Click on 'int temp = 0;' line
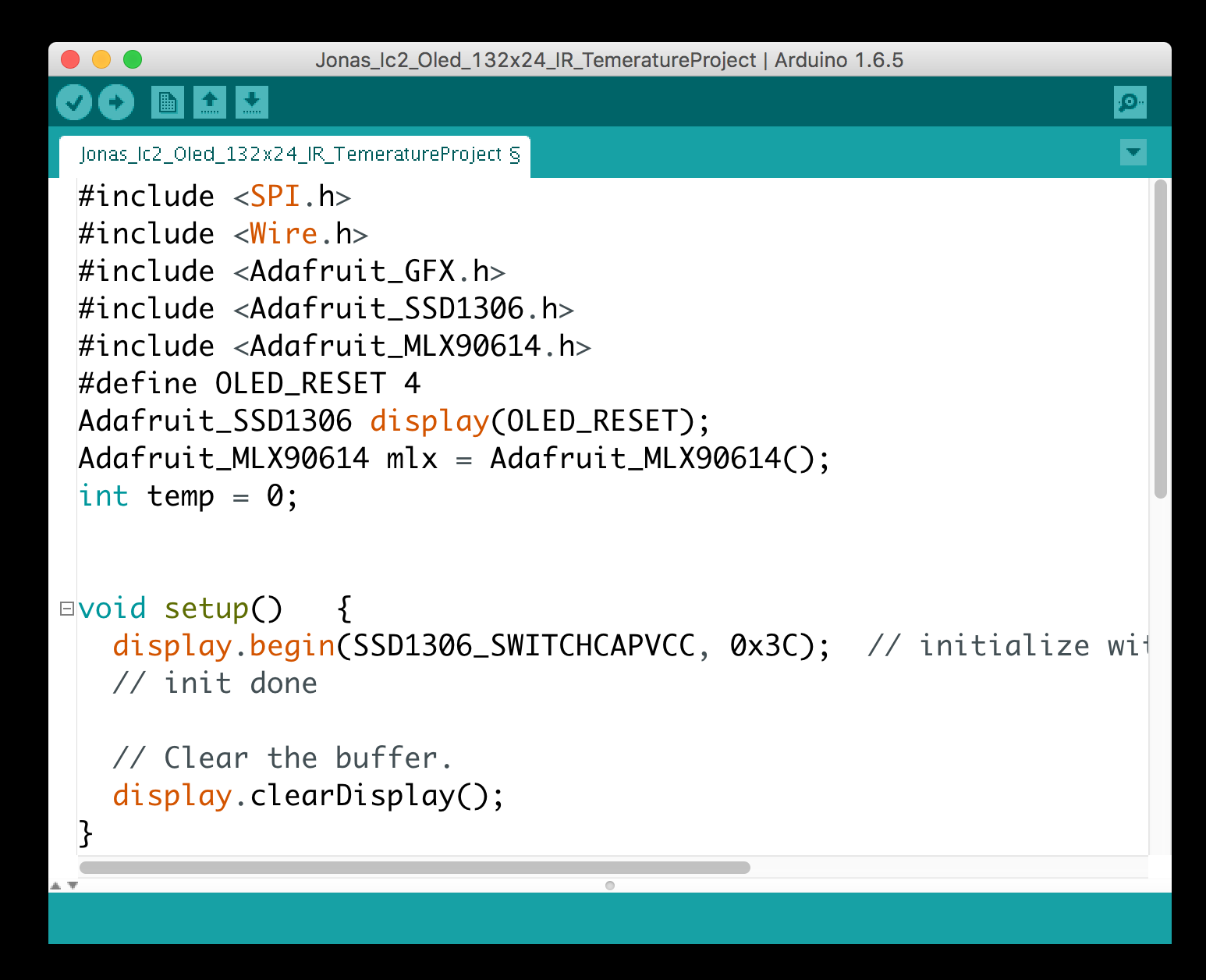Image resolution: width=1206 pixels, height=980 pixels. point(189,496)
